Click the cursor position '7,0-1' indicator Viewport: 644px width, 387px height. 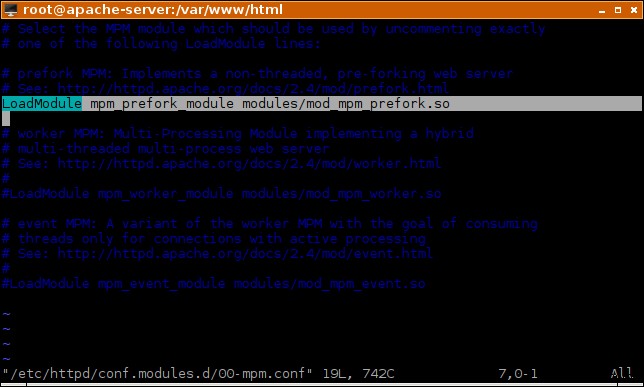pyautogui.click(x=518, y=373)
